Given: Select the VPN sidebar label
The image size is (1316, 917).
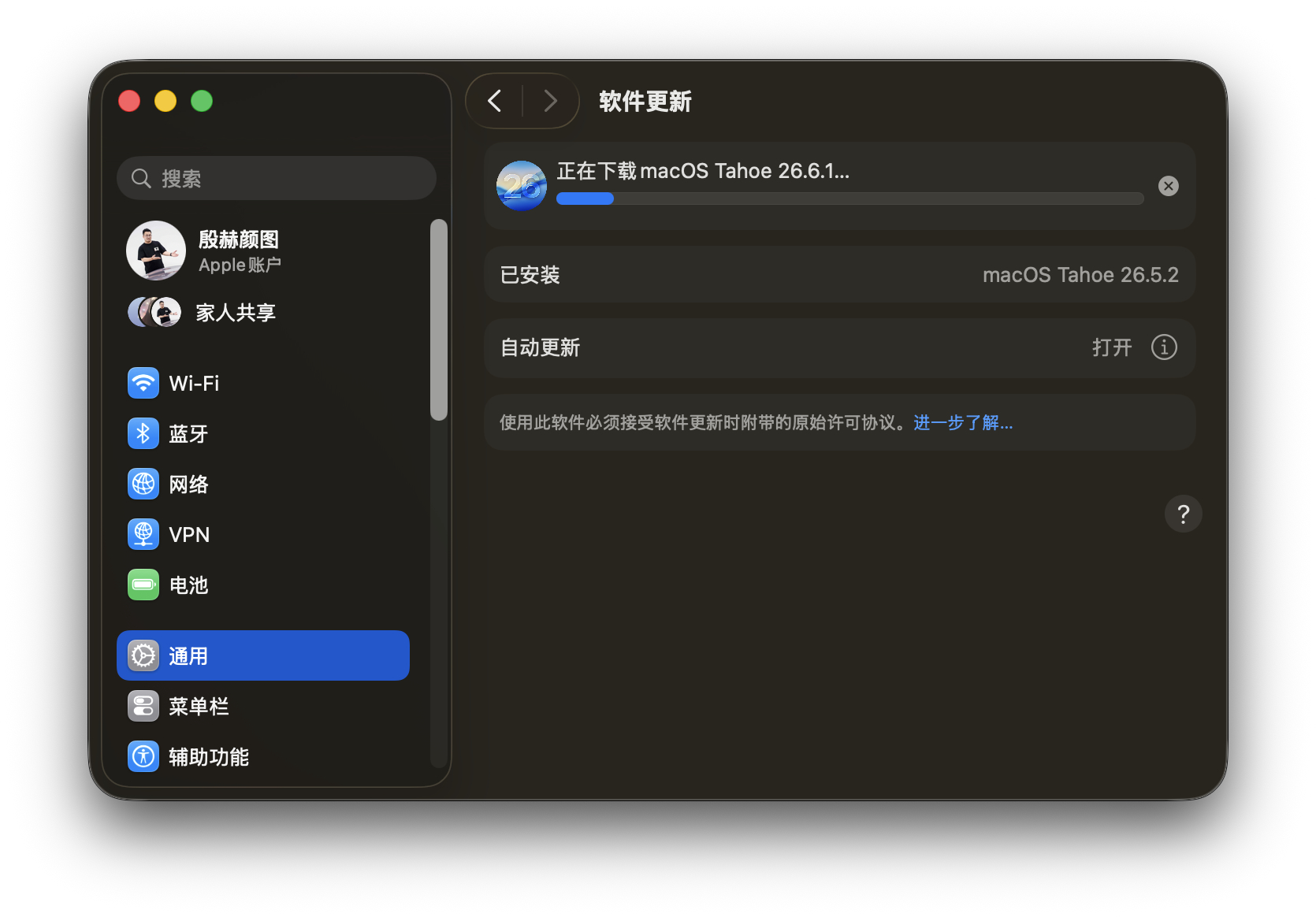Looking at the screenshot, I should click(189, 535).
